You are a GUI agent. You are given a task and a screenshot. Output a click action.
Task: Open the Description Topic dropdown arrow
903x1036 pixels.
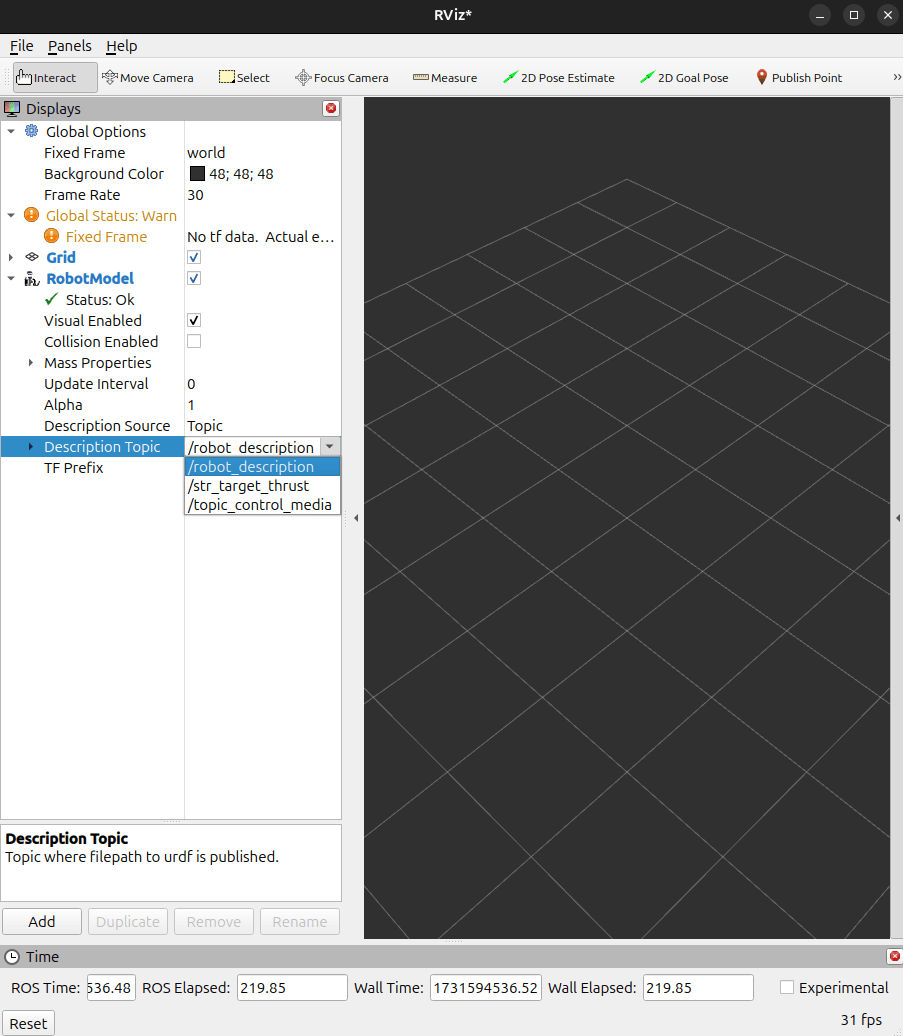coord(330,447)
